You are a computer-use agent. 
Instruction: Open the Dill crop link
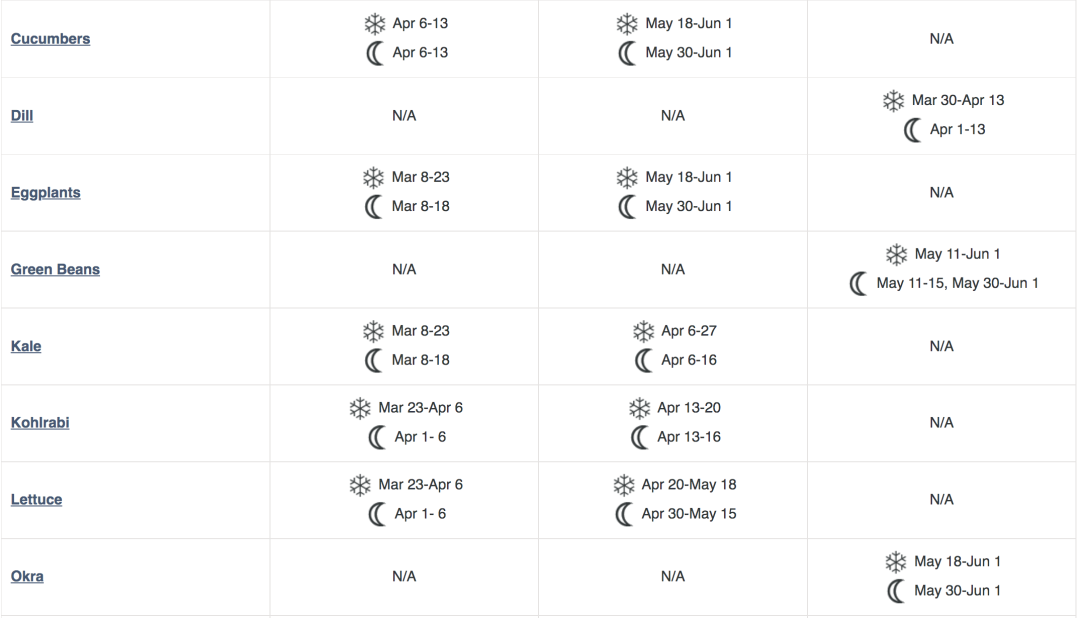[x=22, y=116]
